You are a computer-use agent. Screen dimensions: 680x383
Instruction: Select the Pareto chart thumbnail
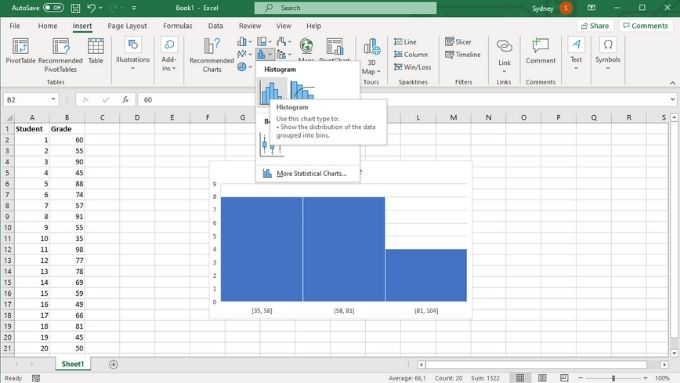302,91
